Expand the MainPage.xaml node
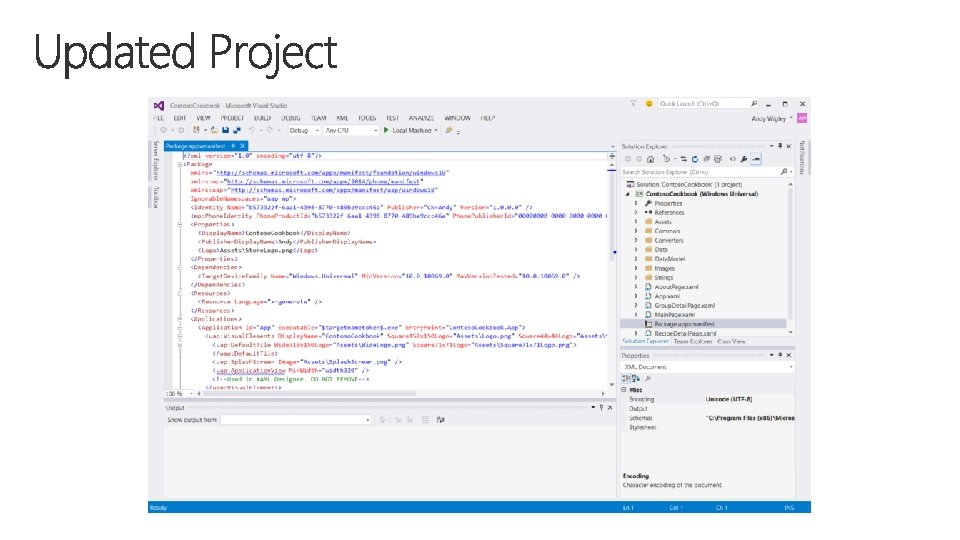The height and width of the screenshot is (540, 960). (x=636, y=315)
